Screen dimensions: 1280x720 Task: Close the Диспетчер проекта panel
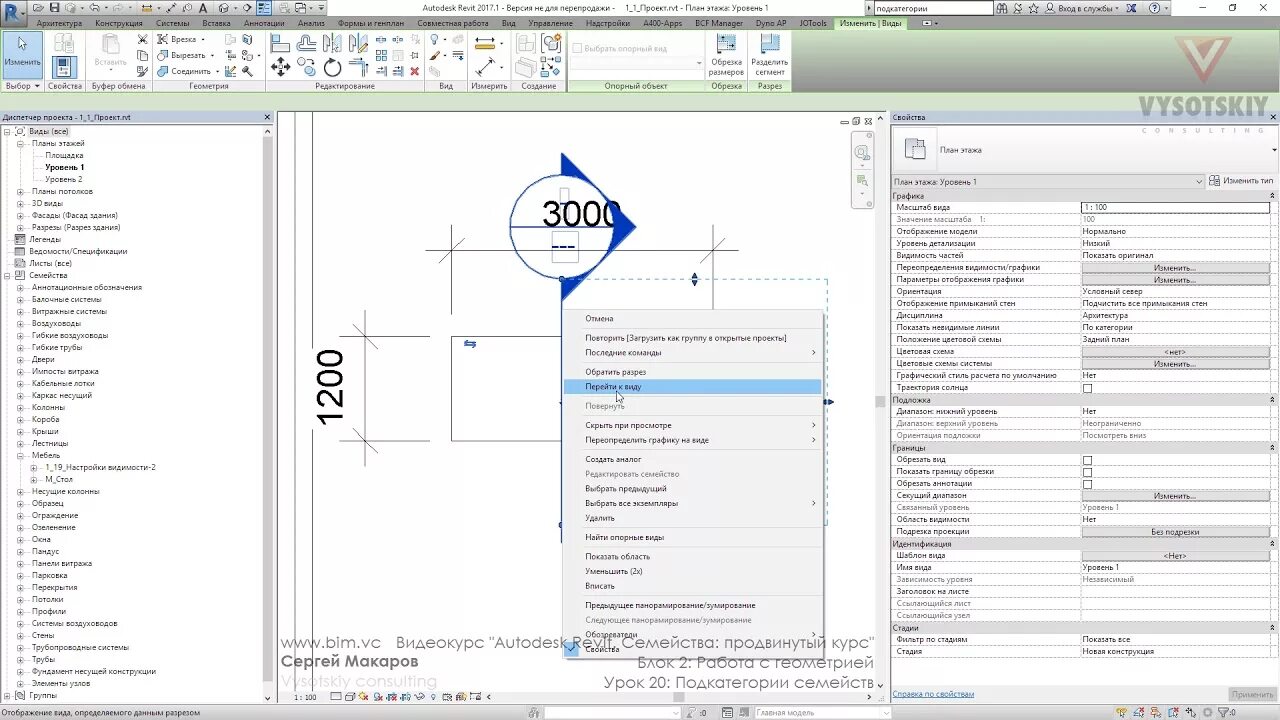tap(267, 117)
